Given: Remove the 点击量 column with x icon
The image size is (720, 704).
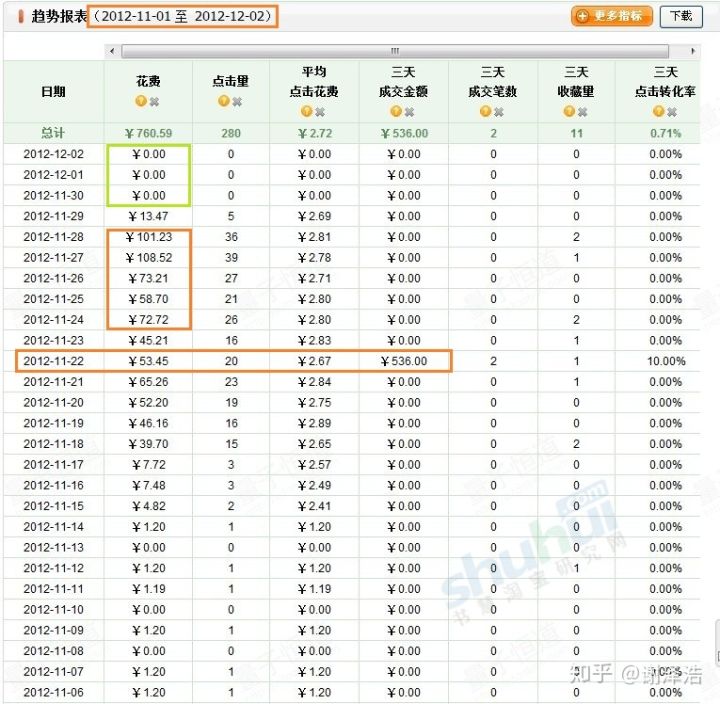Looking at the screenshot, I should pos(237,101).
